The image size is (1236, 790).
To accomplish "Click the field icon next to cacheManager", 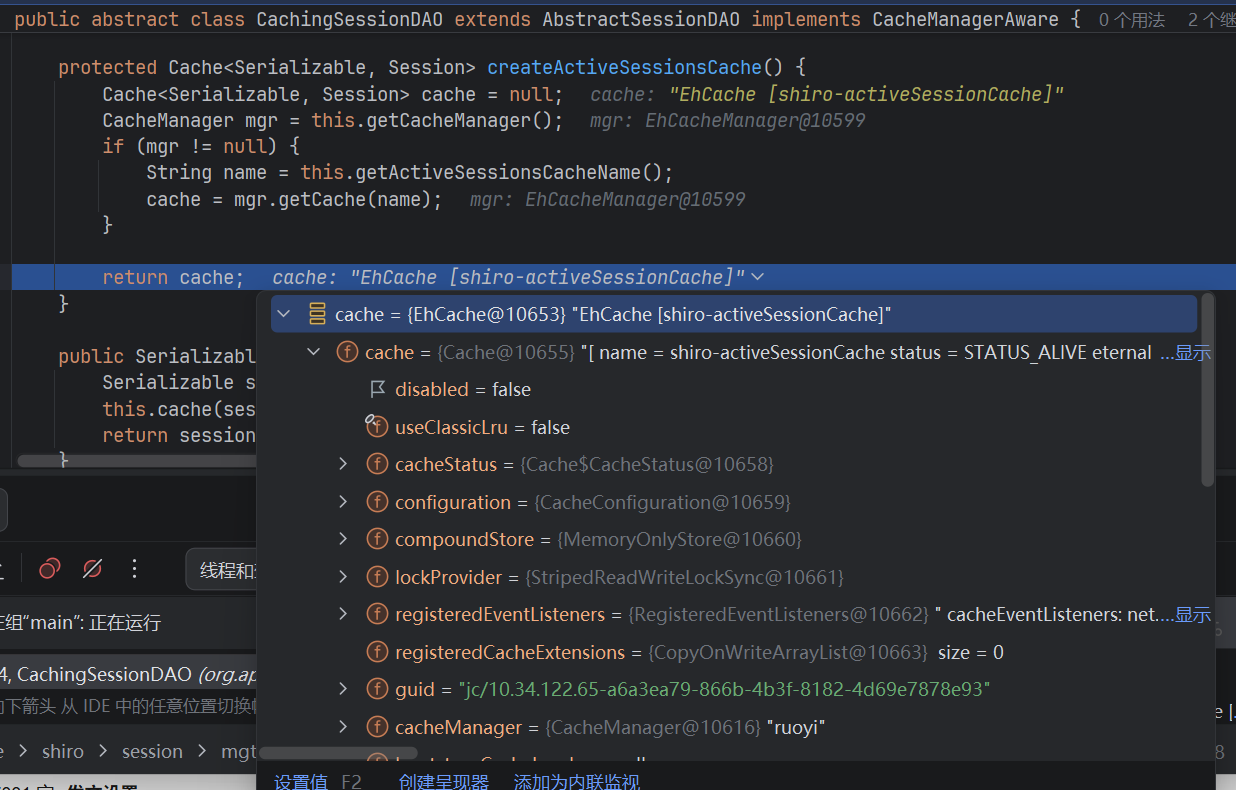I will click(x=377, y=727).
